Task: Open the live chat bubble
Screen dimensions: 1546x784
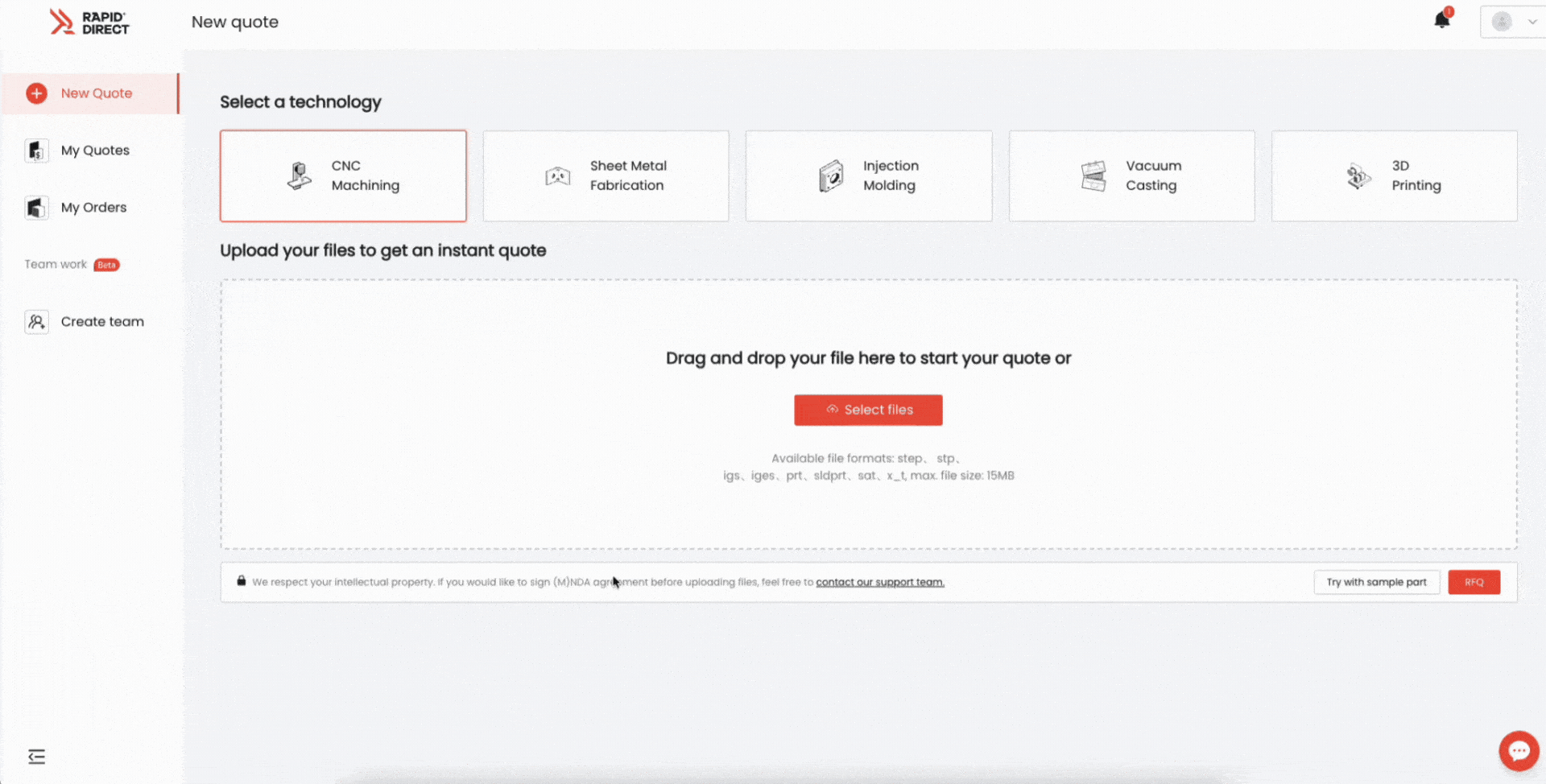Action: (1519, 751)
